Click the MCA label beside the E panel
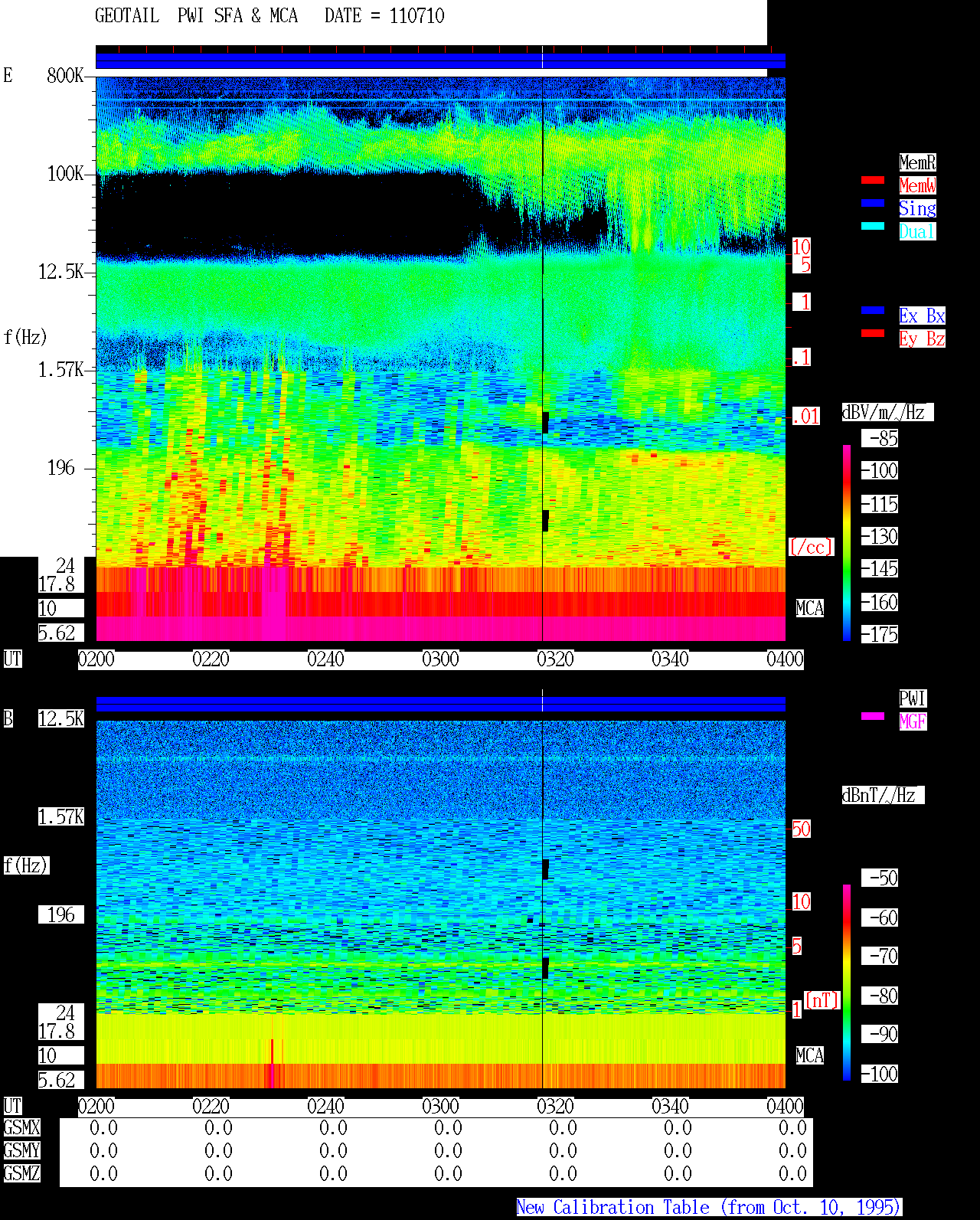This screenshot has width=980, height=1220. tap(810, 608)
